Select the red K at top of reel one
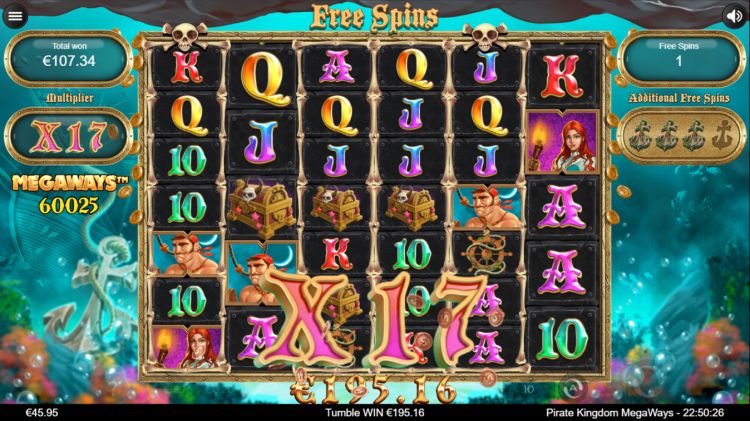Image resolution: width=750 pixels, height=421 pixels. [x=187, y=68]
